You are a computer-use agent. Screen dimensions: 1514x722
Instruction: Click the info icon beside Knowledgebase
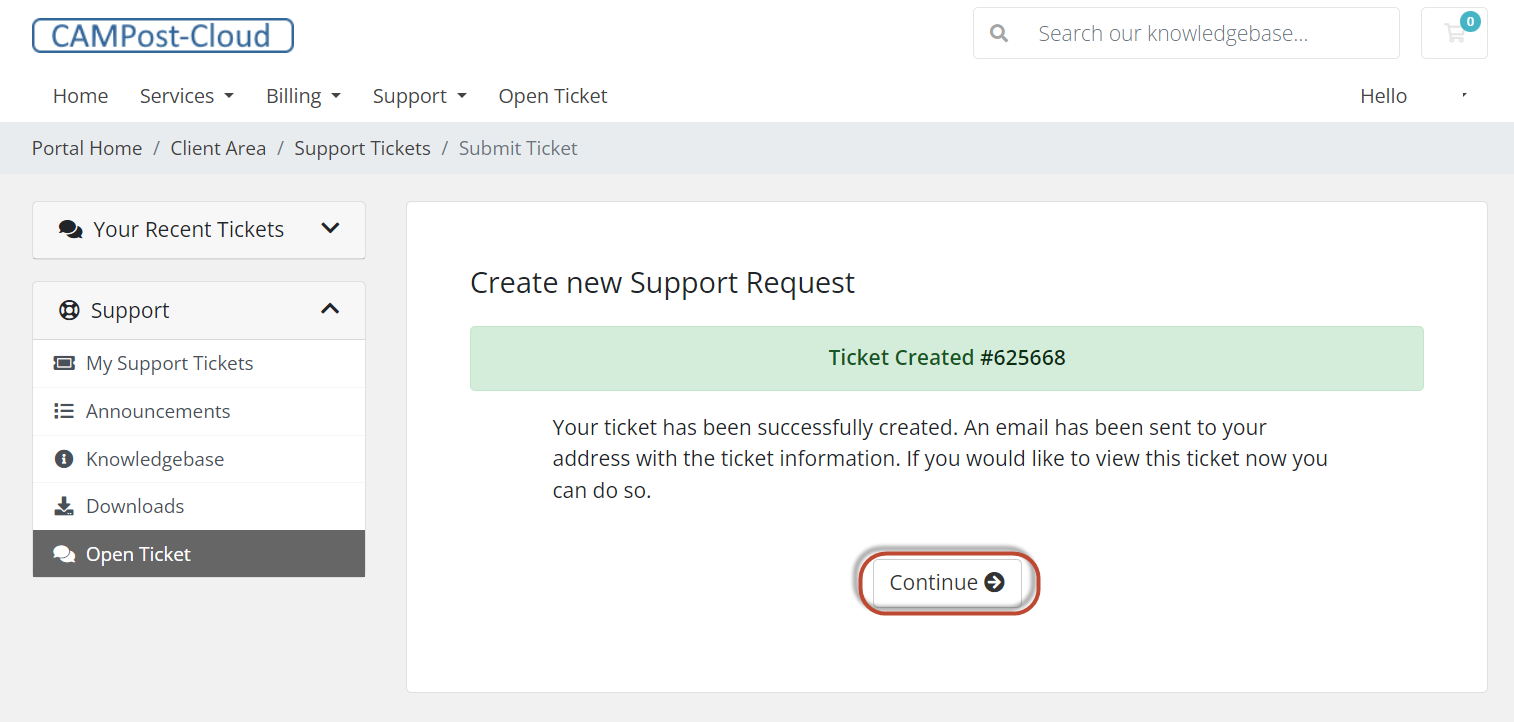click(64, 459)
